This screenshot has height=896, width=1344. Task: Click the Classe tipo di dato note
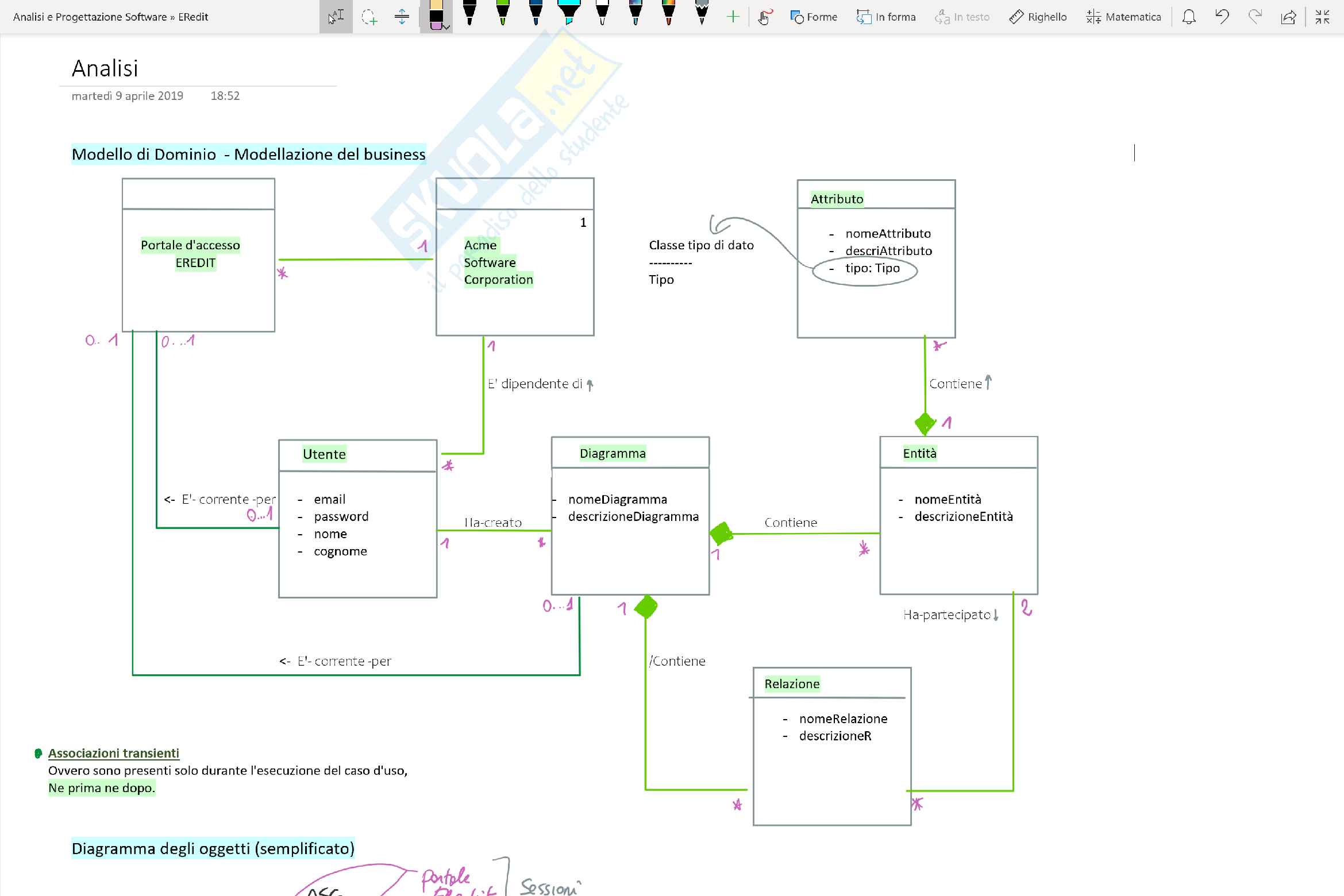[701, 245]
